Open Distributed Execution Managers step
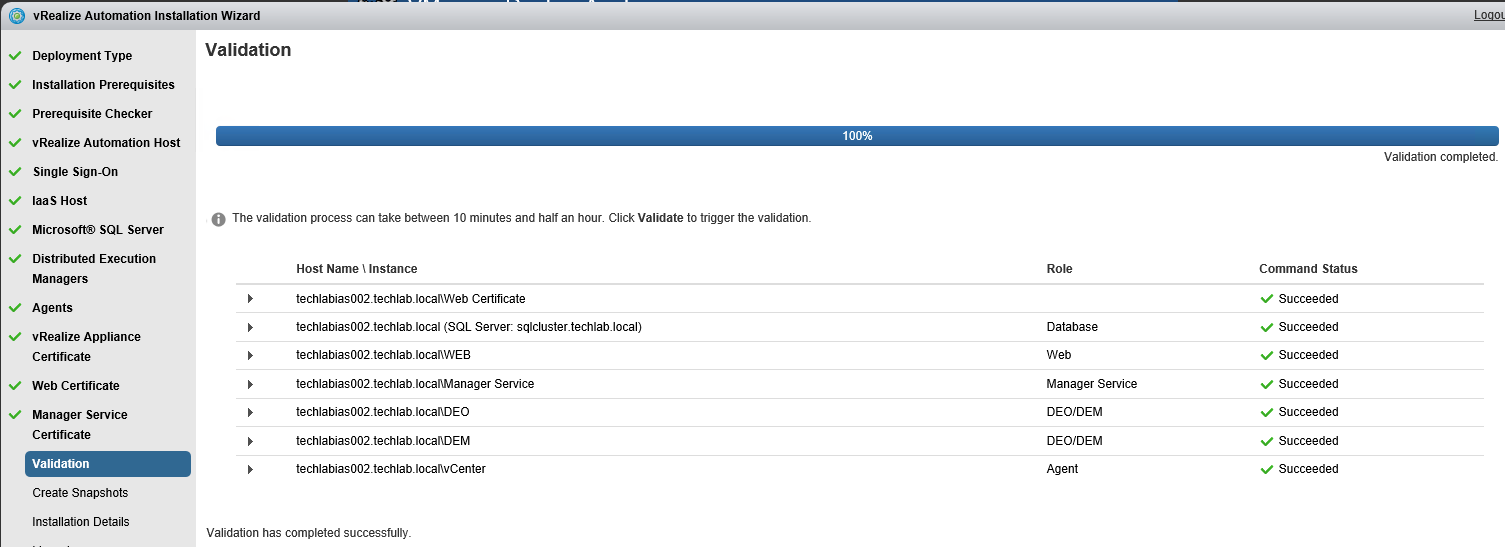This screenshot has height=547, width=1505. (94, 269)
